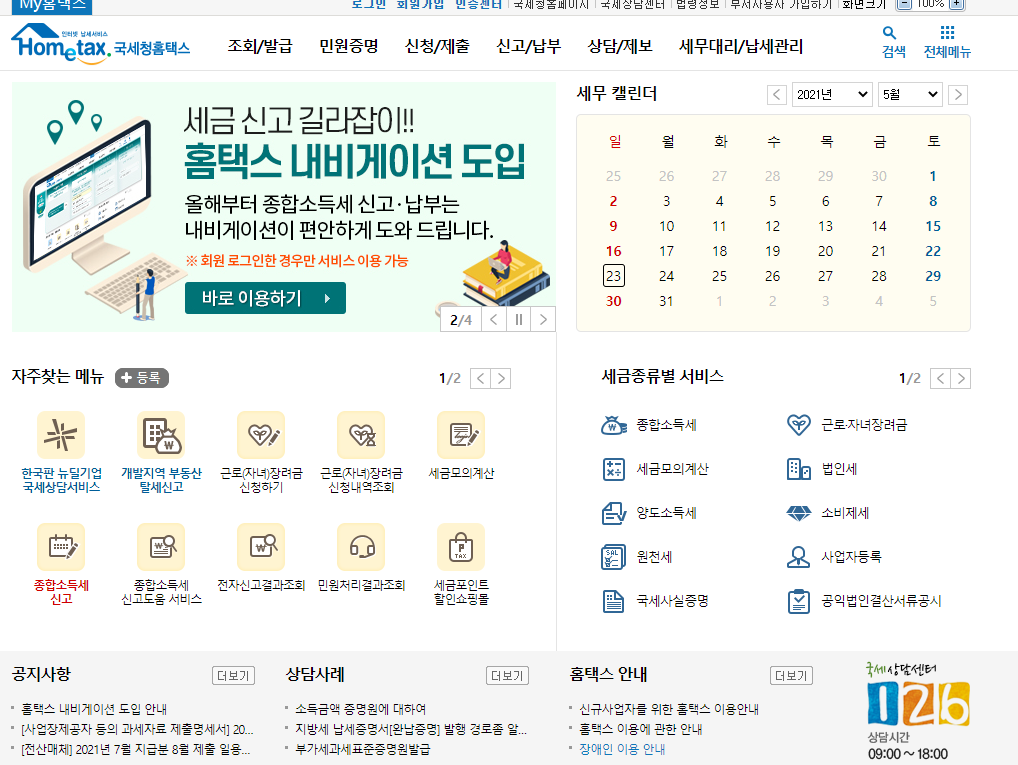Select 사업자등록 person icon
Viewport: 1018px width, 765px height.
pos(799,557)
